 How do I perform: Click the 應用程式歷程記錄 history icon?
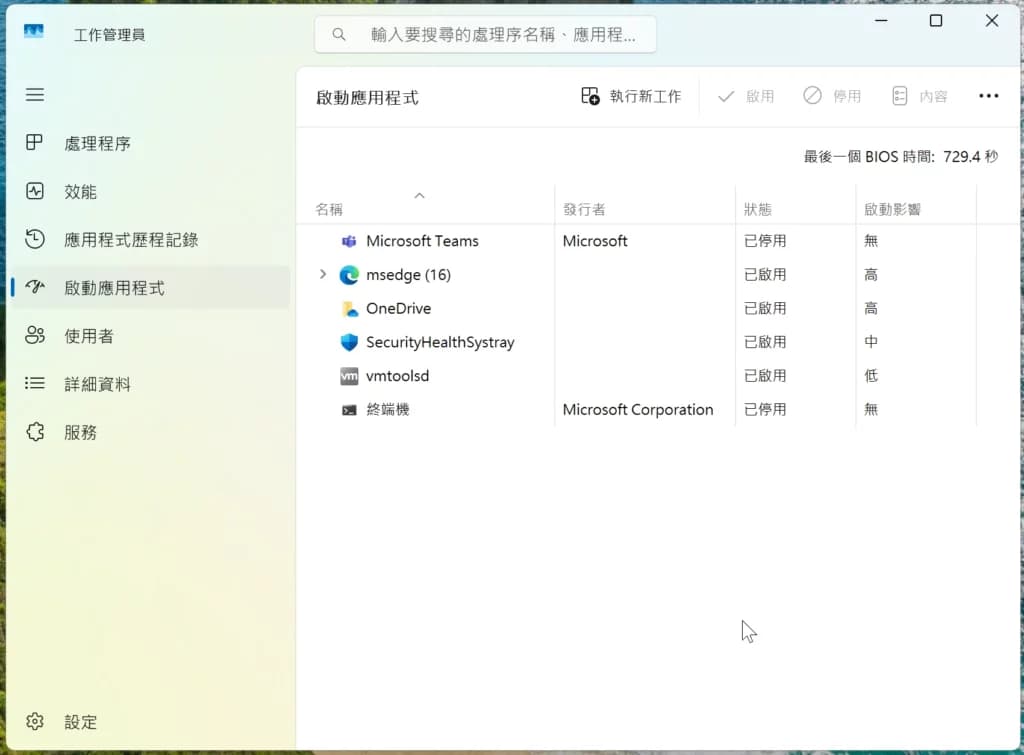tap(35, 239)
